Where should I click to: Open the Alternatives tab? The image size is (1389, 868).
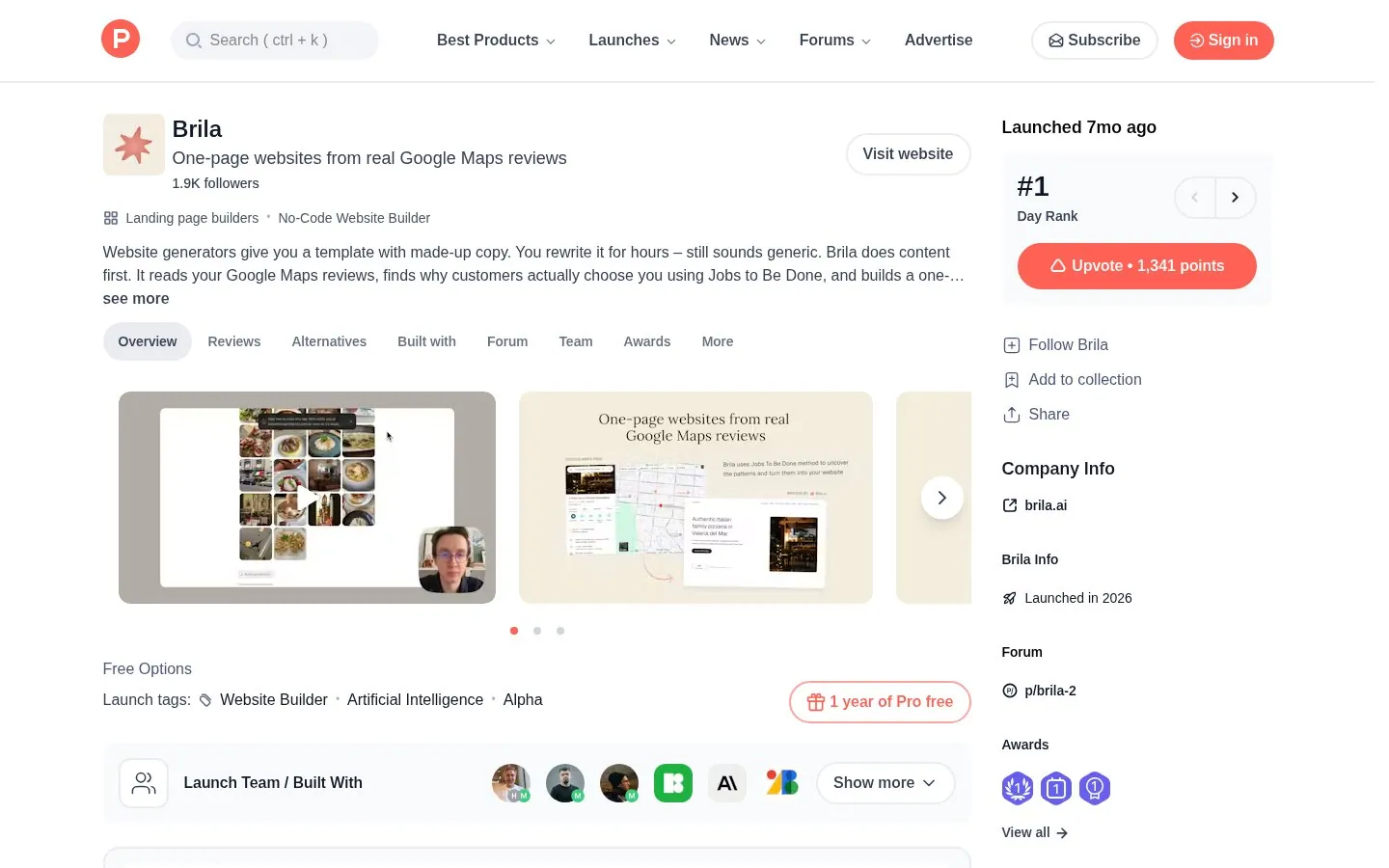[x=329, y=341]
